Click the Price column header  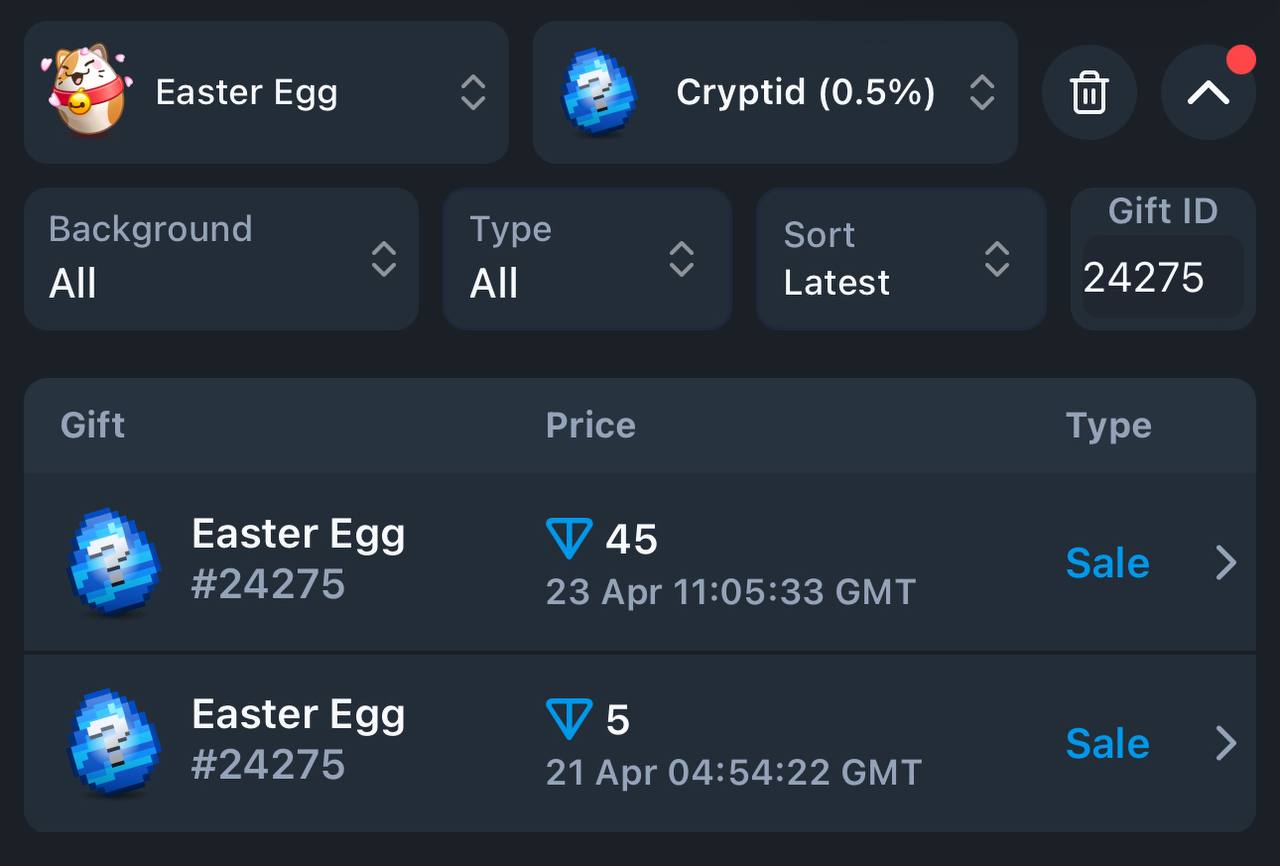pyautogui.click(x=590, y=426)
